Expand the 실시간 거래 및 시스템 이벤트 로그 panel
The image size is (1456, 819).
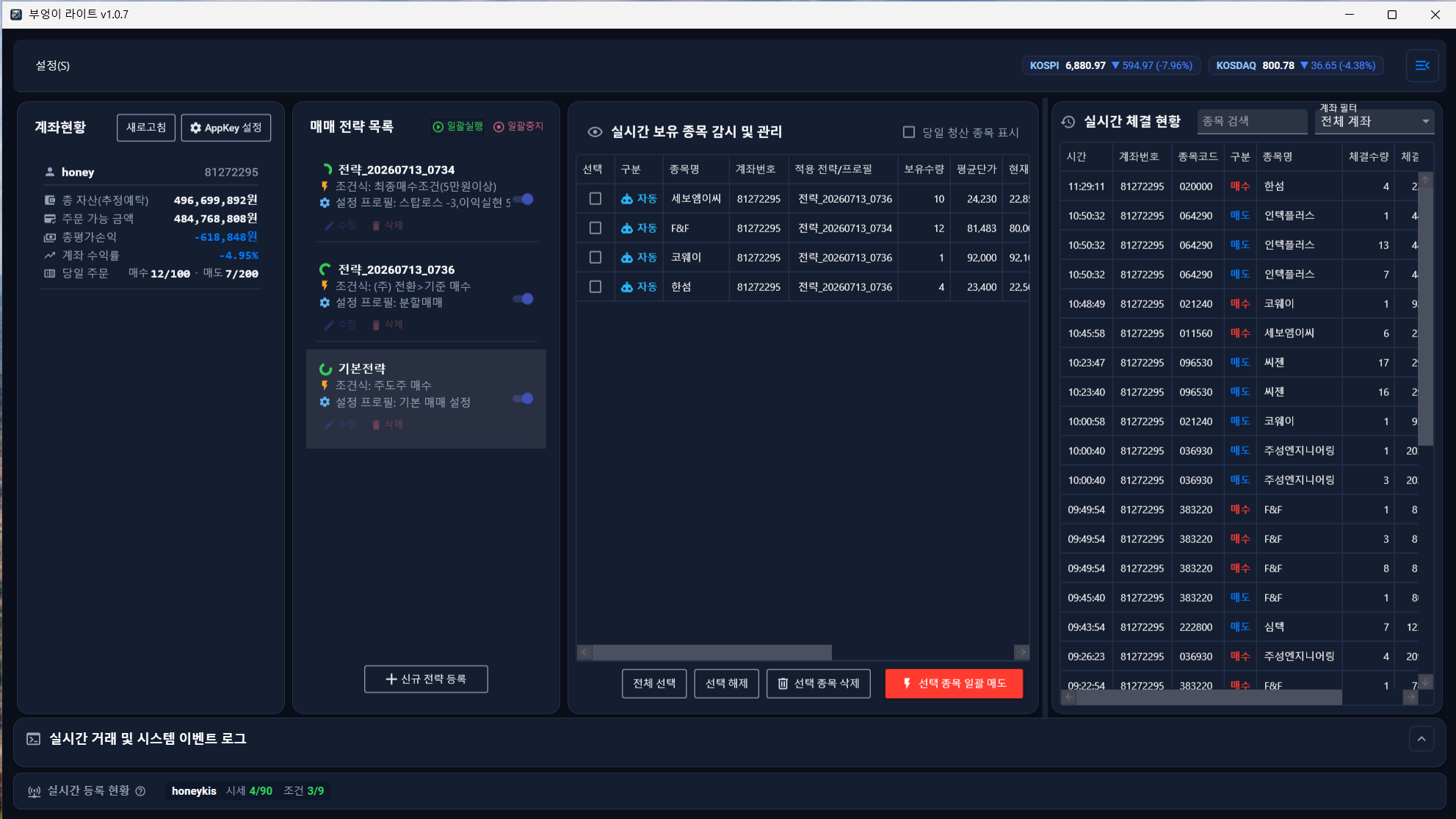[1421, 739]
